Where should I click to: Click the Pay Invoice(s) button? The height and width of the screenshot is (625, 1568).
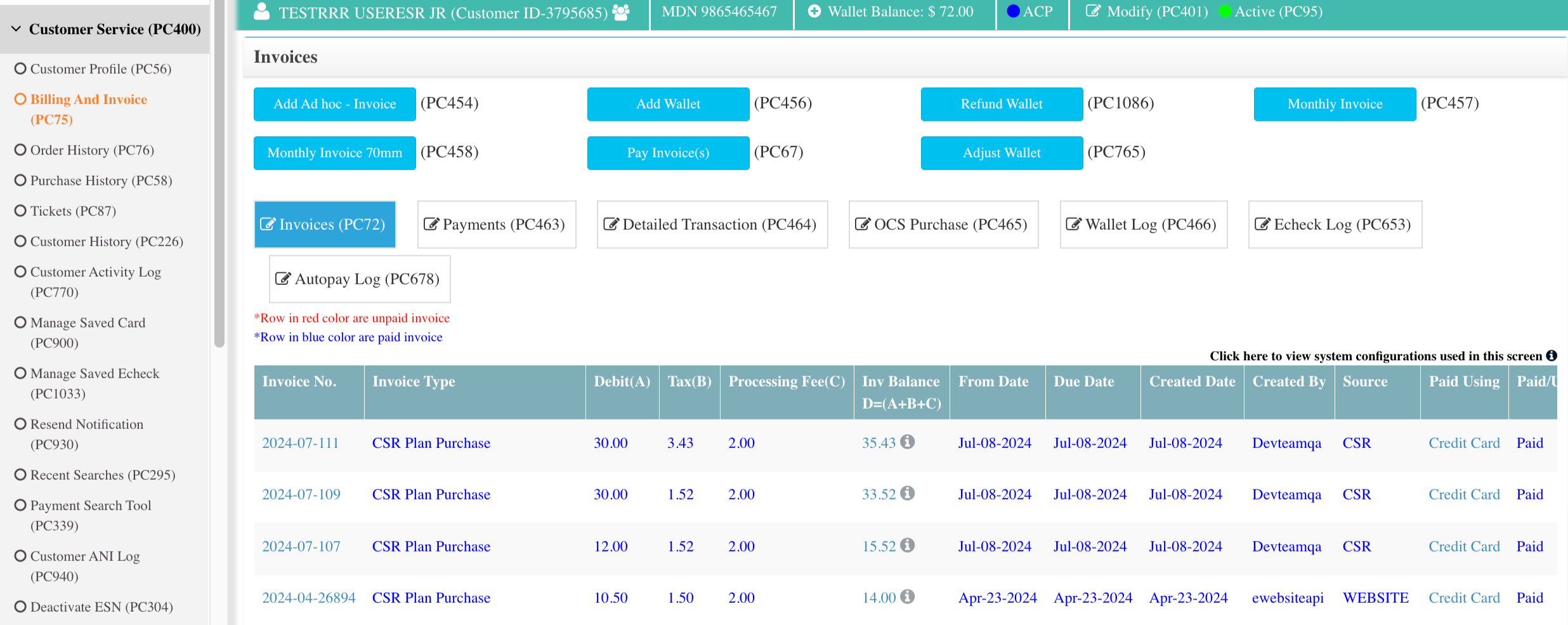coord(668,152)
